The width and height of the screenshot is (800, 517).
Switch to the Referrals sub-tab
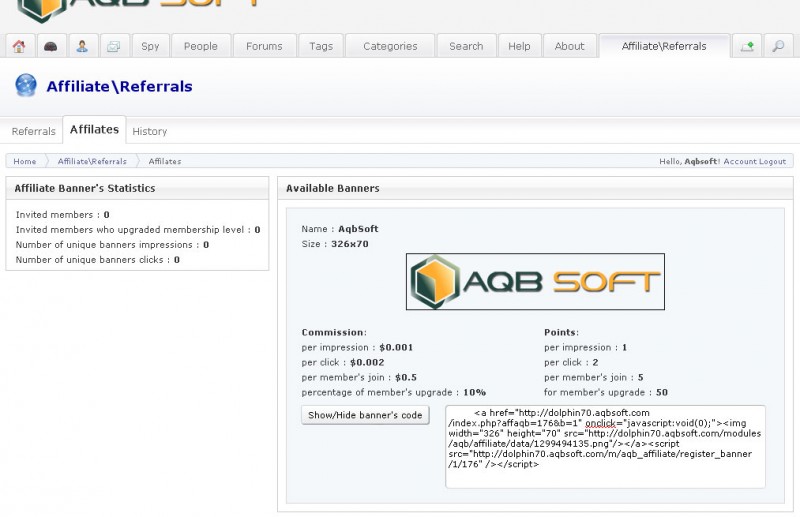pos(34,131)
